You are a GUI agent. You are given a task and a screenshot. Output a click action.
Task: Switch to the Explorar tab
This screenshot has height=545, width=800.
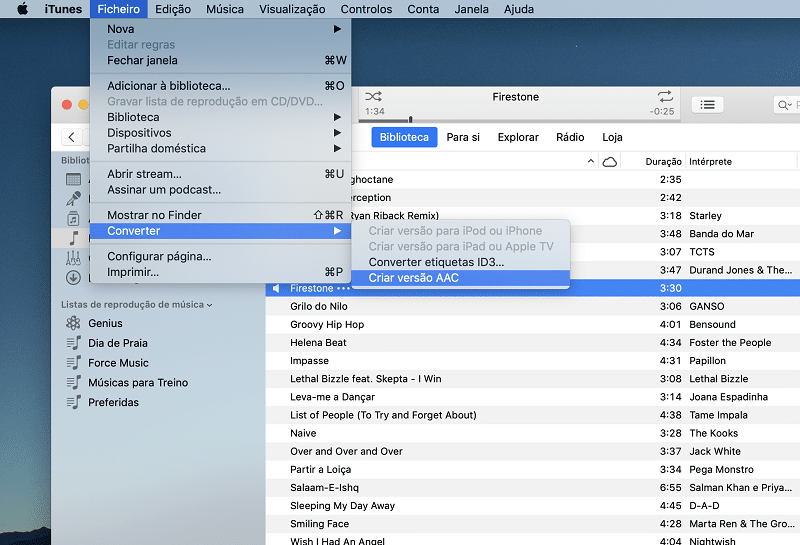518,137
